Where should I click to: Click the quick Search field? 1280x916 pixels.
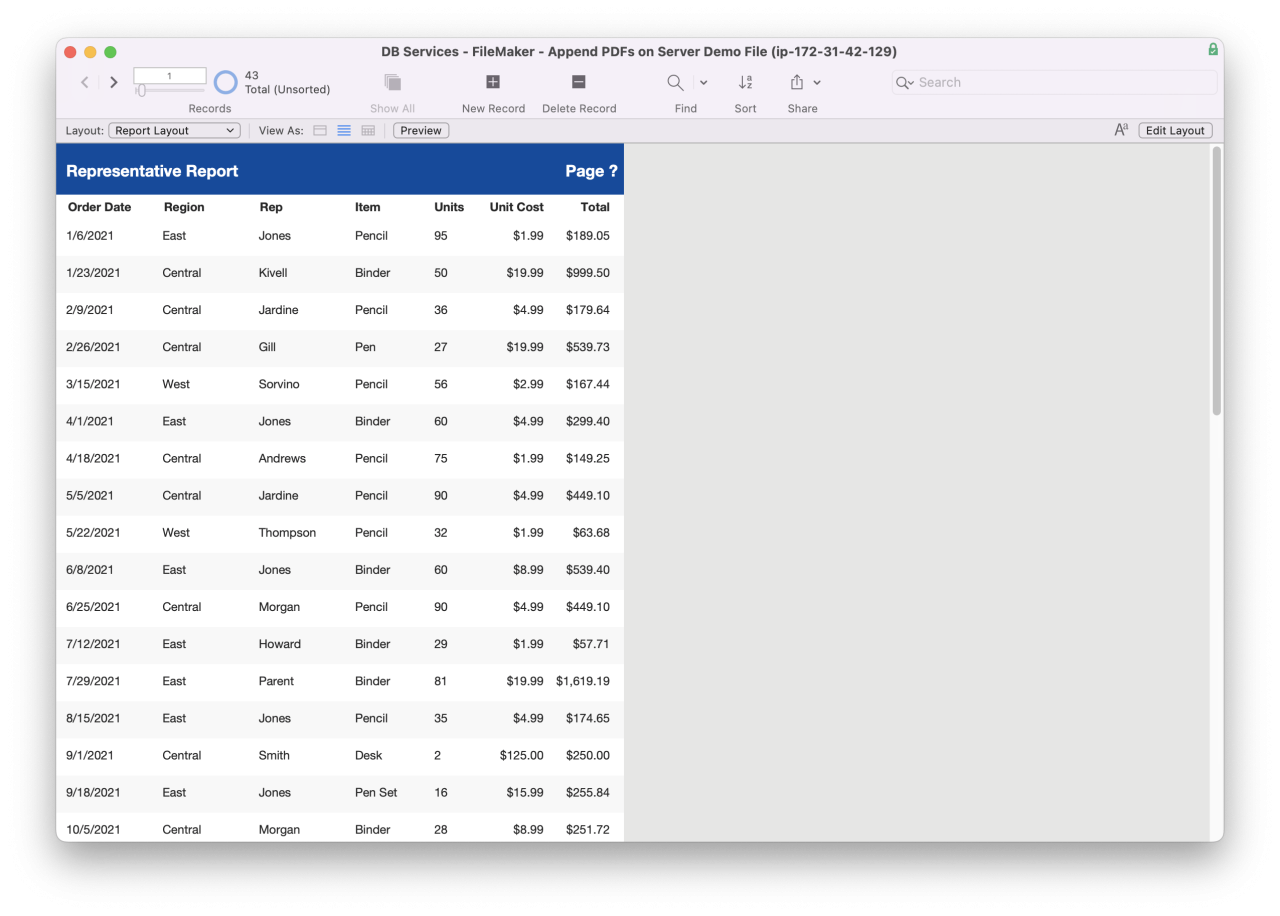[x=1055, y=82]
